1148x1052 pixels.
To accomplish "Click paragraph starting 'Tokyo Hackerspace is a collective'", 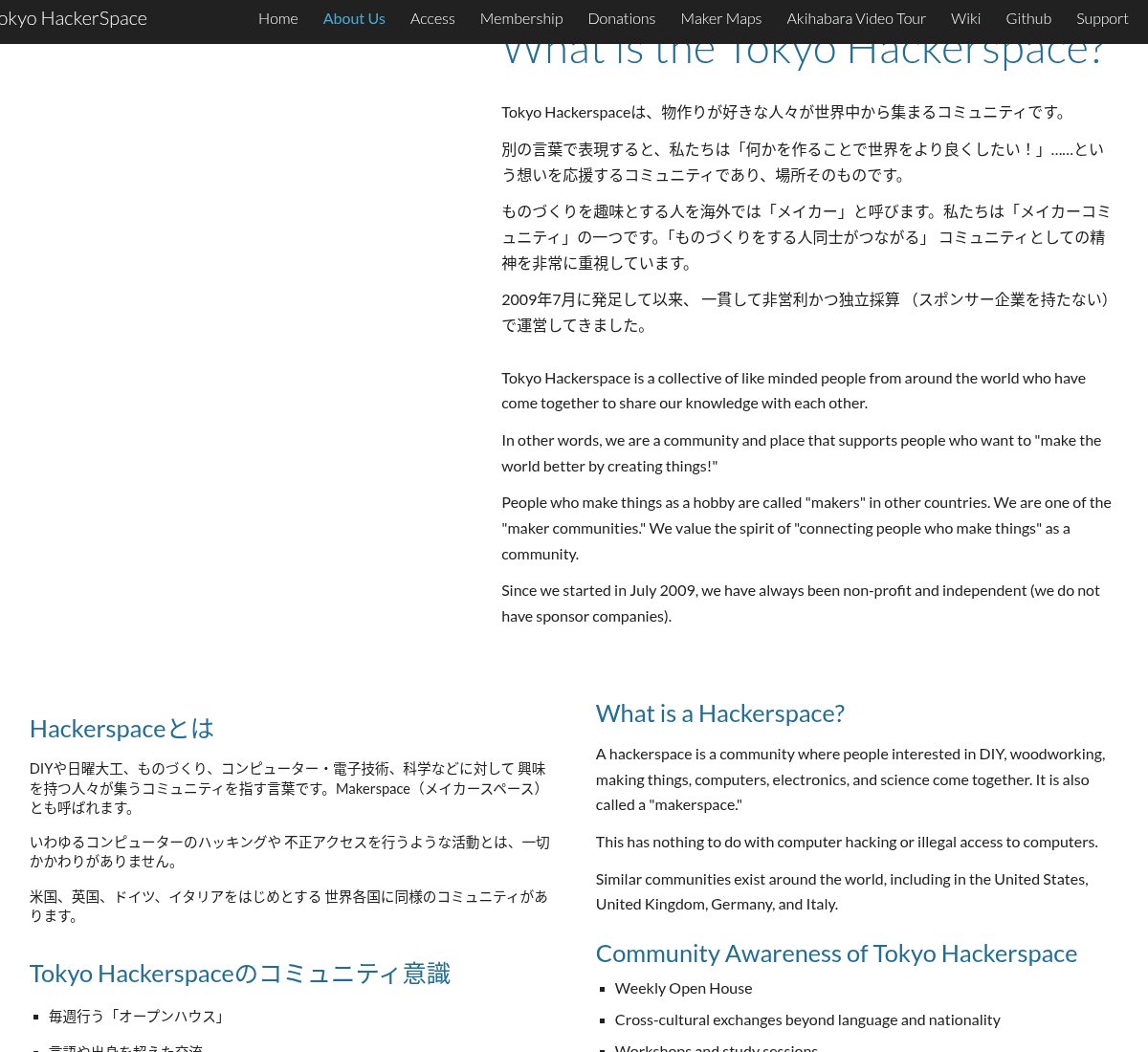I will pyautogui.click(x=794, y=390).
